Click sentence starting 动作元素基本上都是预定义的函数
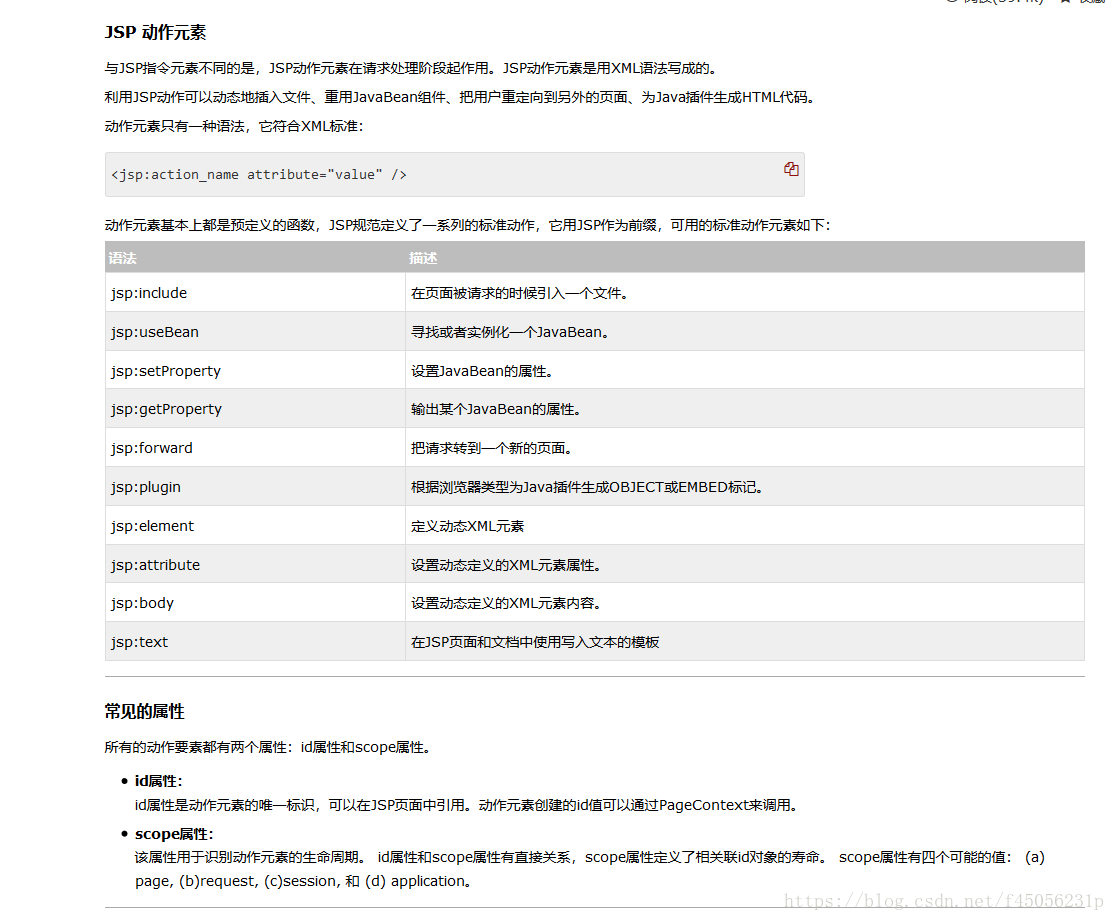Image resolution: width=1115 pixels, height=921 pixels. point(467,225)
